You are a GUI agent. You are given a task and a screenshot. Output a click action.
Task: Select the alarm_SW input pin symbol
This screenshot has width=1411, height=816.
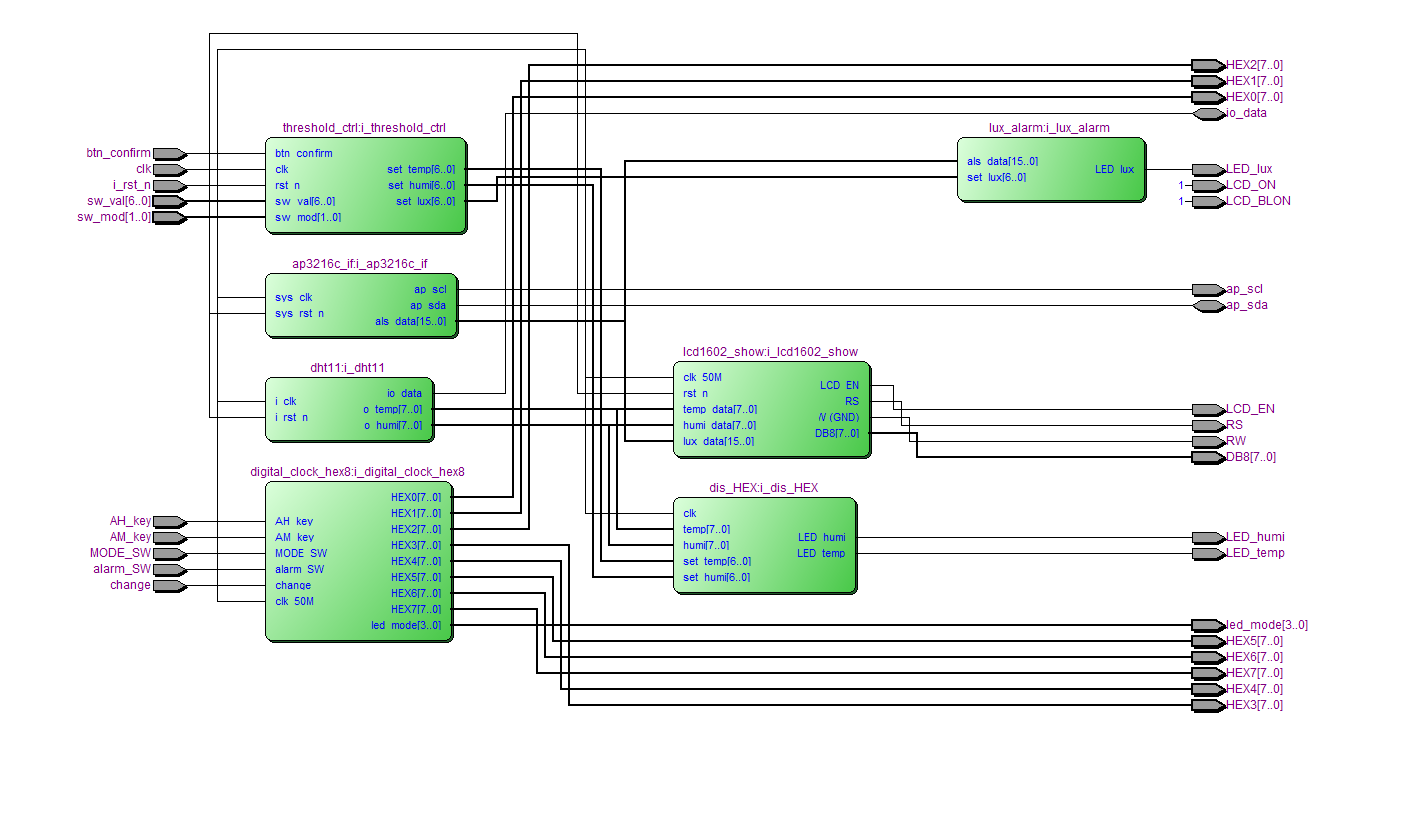coord(169,570)
